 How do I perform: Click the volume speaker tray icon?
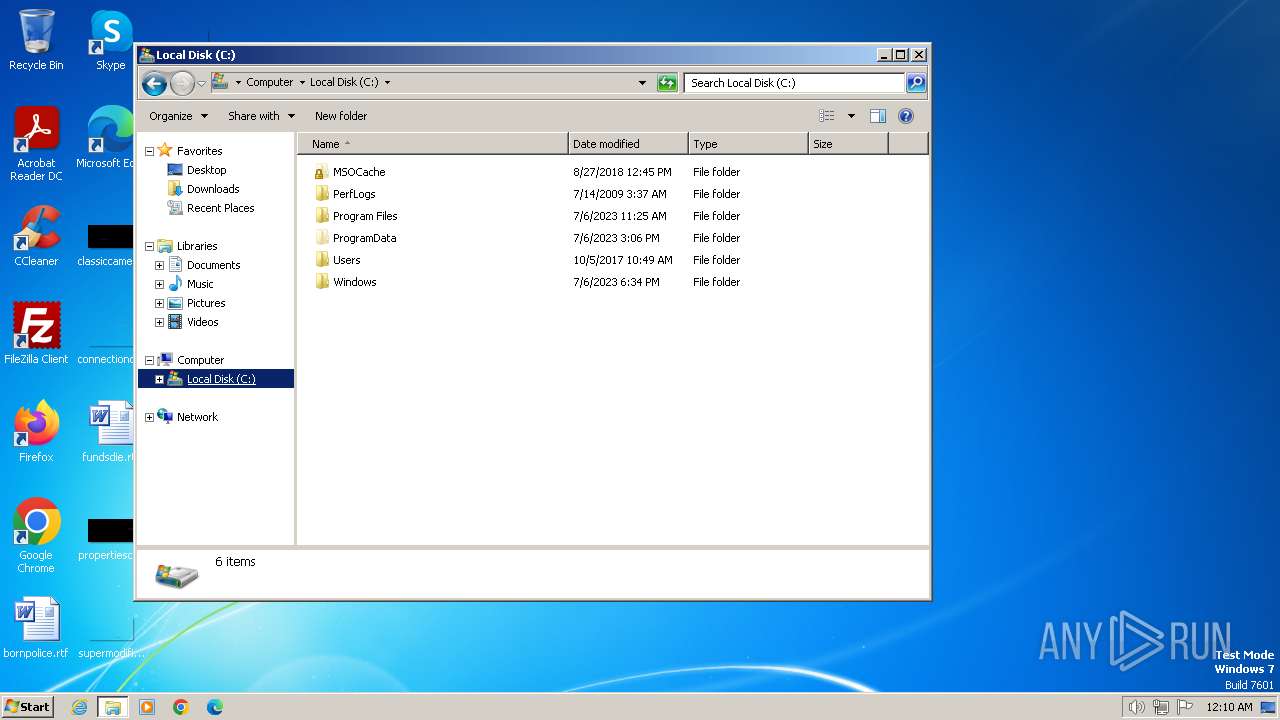[x=1136, y=707]
